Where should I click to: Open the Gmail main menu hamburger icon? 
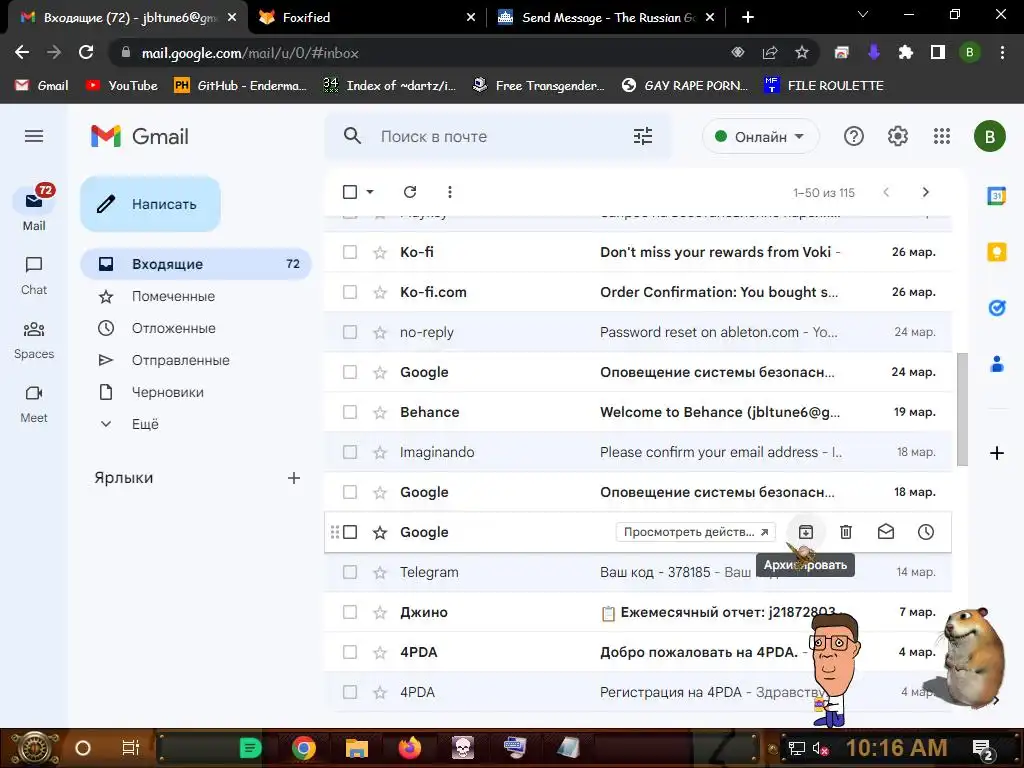click(x=34, y=136)
